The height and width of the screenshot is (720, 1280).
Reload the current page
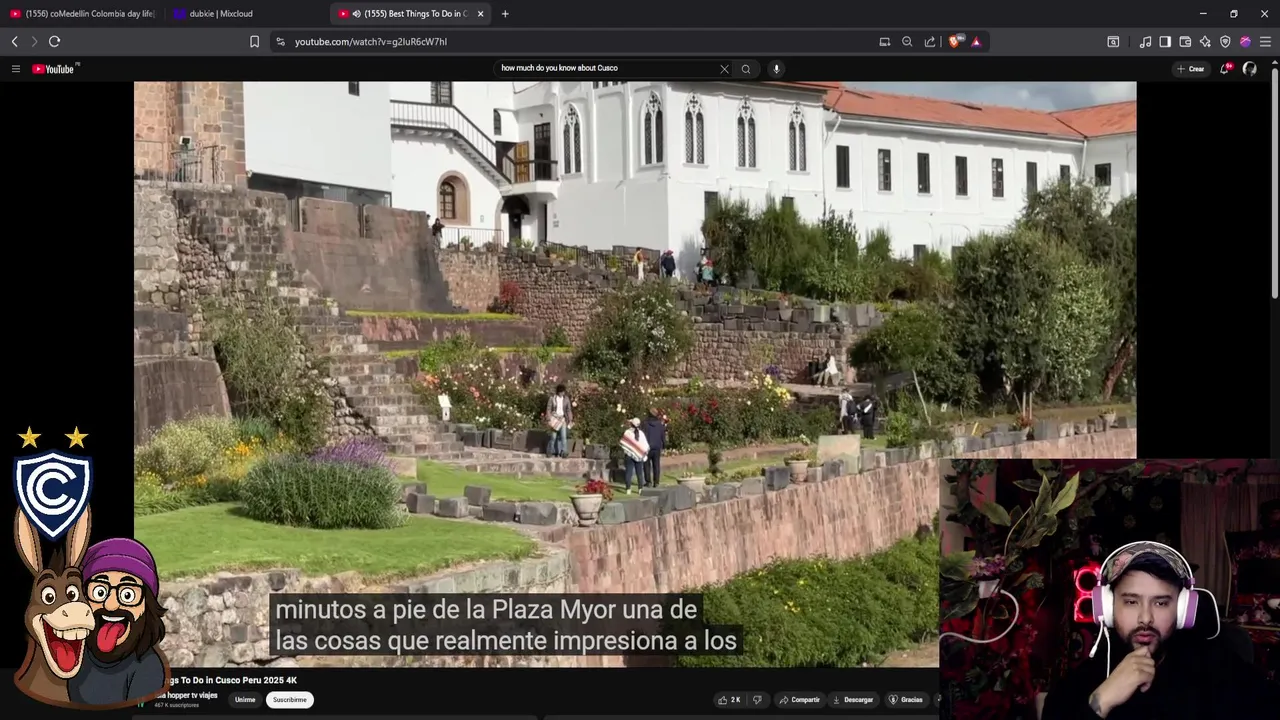click(55, 41)
